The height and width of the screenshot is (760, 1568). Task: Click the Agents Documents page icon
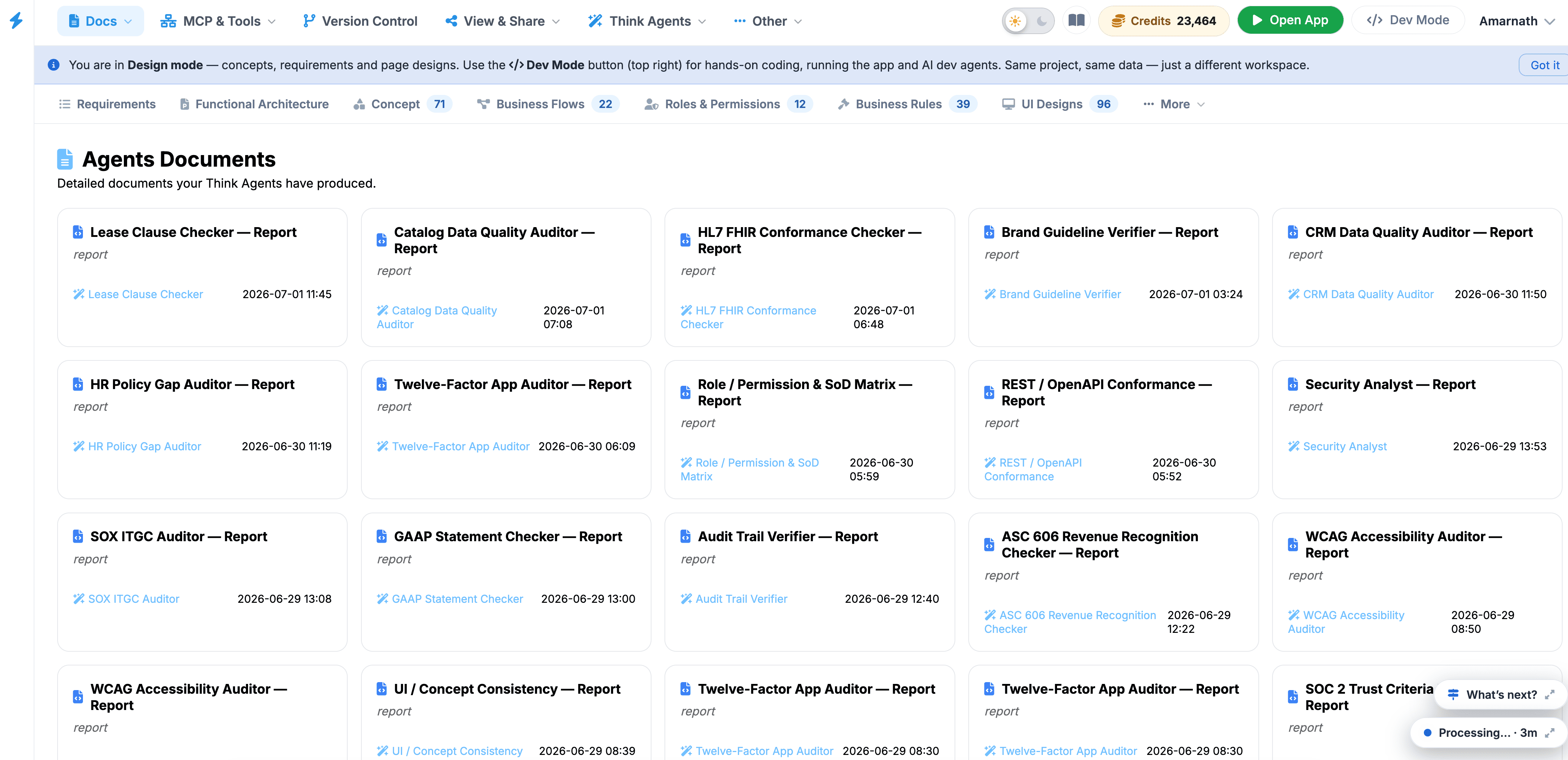coord(65,159)
